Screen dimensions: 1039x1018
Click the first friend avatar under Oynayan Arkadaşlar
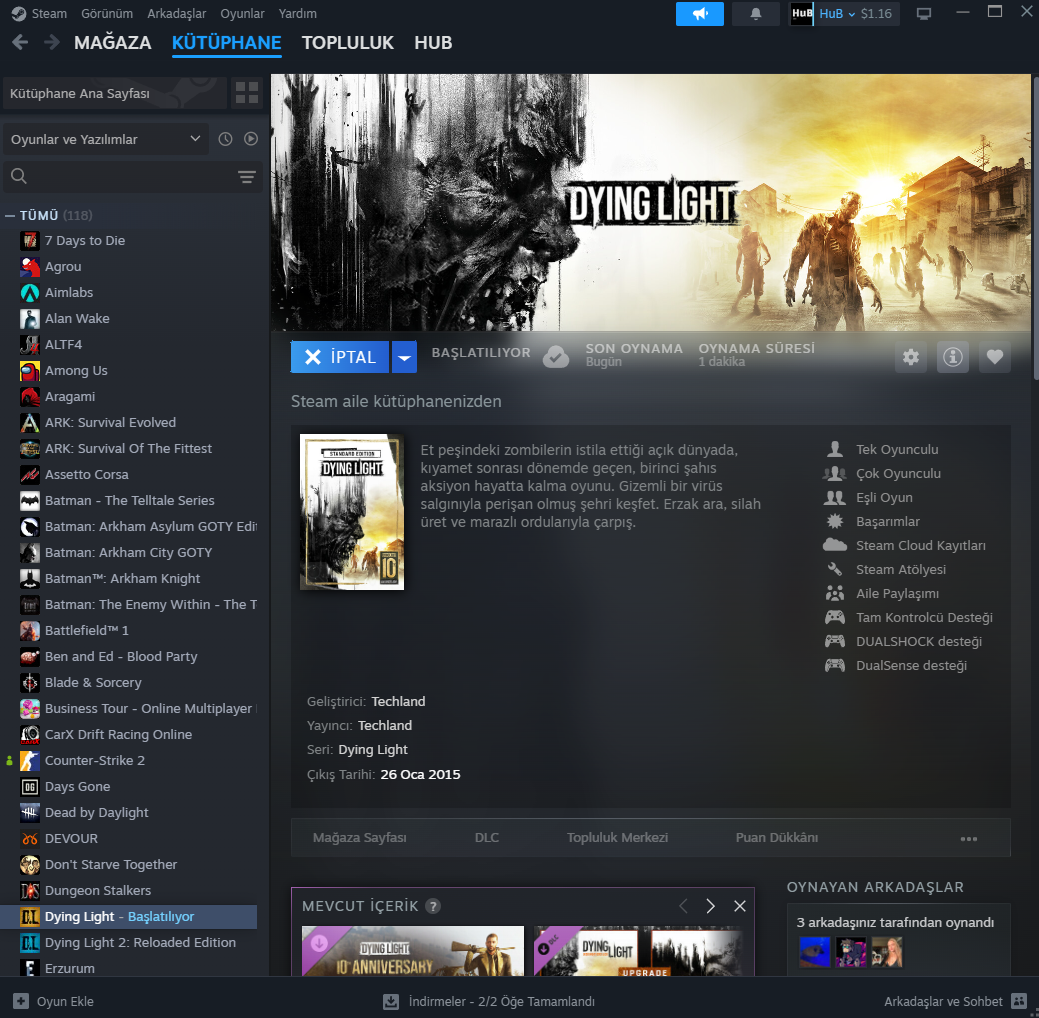tap(814, 952)
